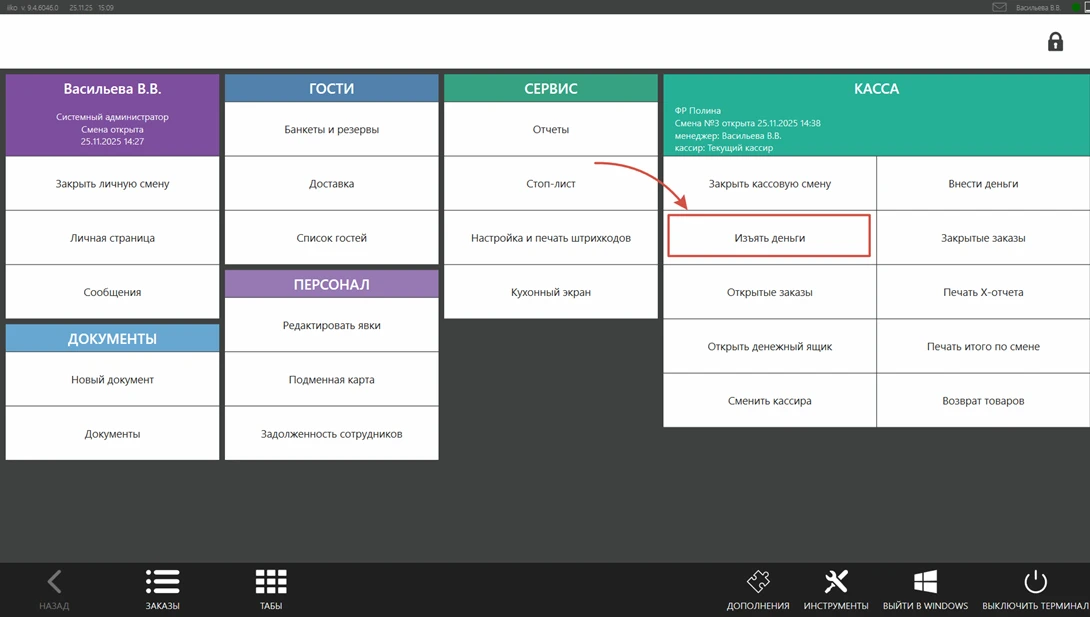The width and height of the screenshot is (1090, 617).
Task: Open the Tools wrench icon (ИНСТРУМЕНТЫ)
Action: click(x=836, y=581)
